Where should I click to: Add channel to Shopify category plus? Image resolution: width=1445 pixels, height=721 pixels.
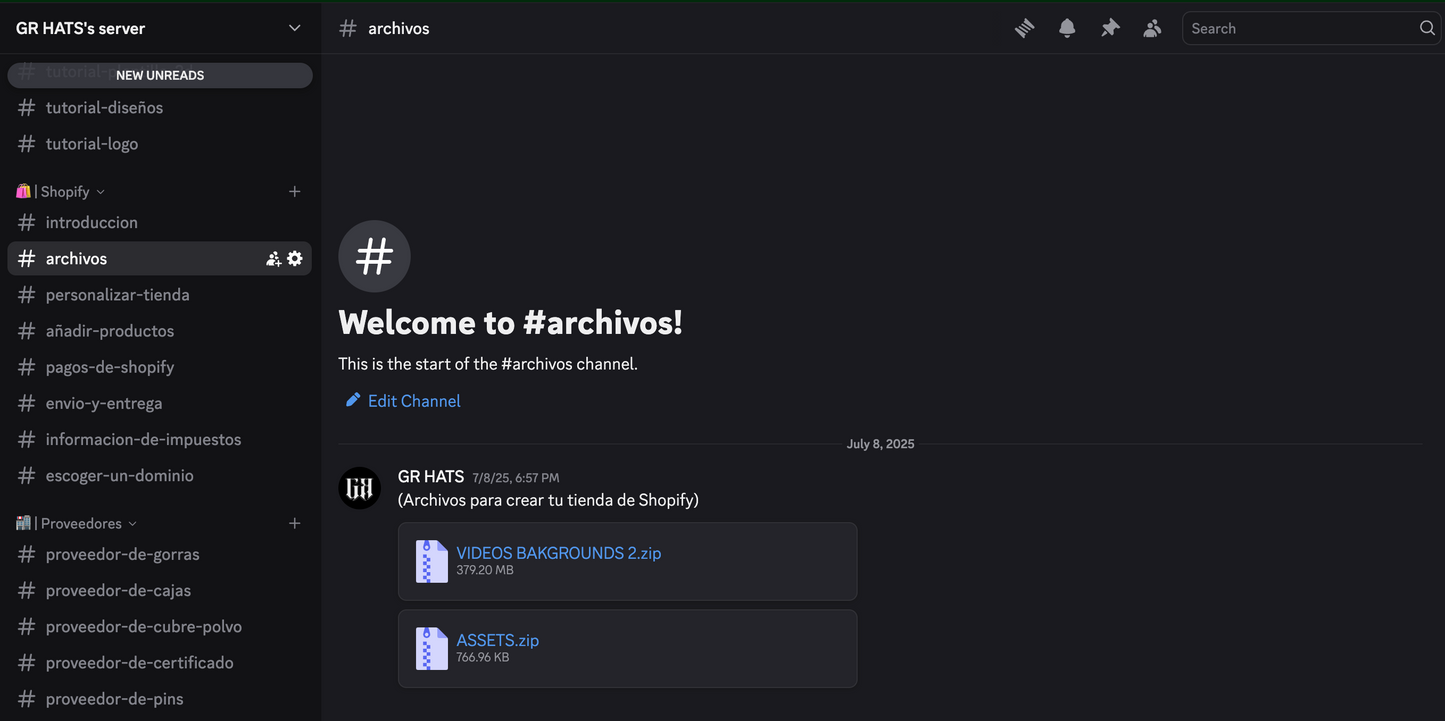click(294, 192)
